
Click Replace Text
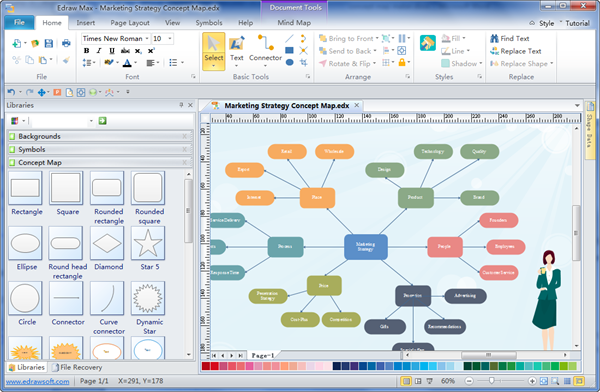pos(516,51)
